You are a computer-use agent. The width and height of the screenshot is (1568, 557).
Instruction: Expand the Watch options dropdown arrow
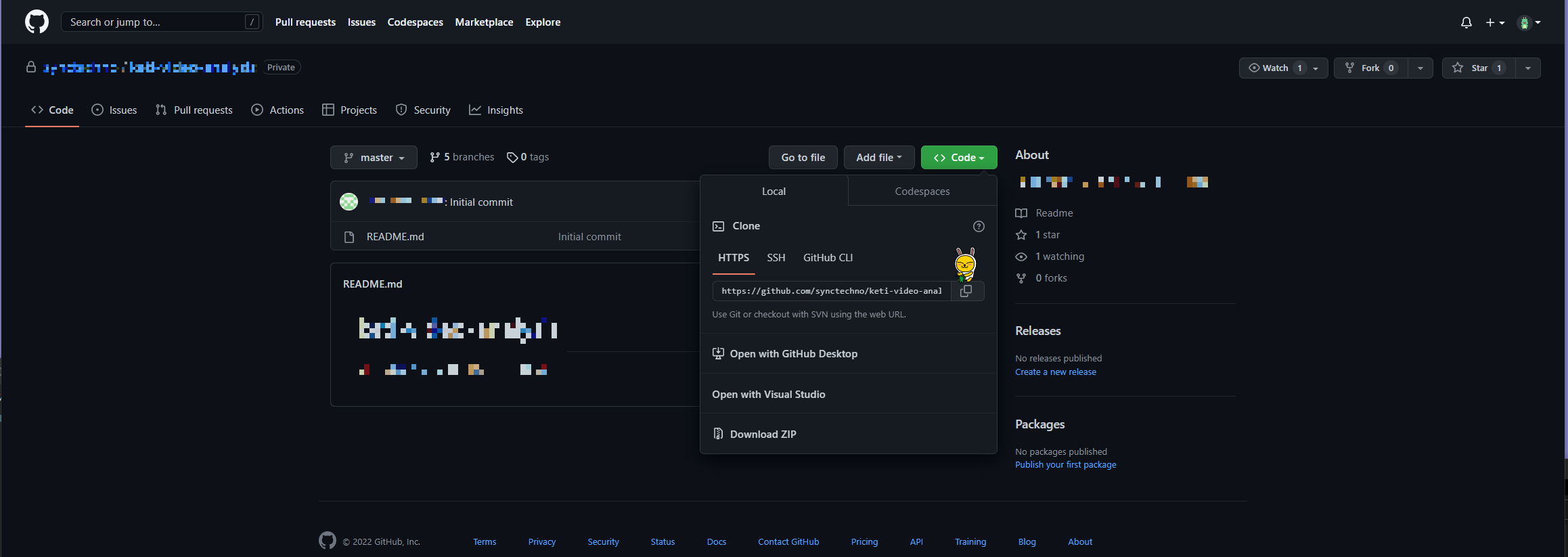point(1316,68)
